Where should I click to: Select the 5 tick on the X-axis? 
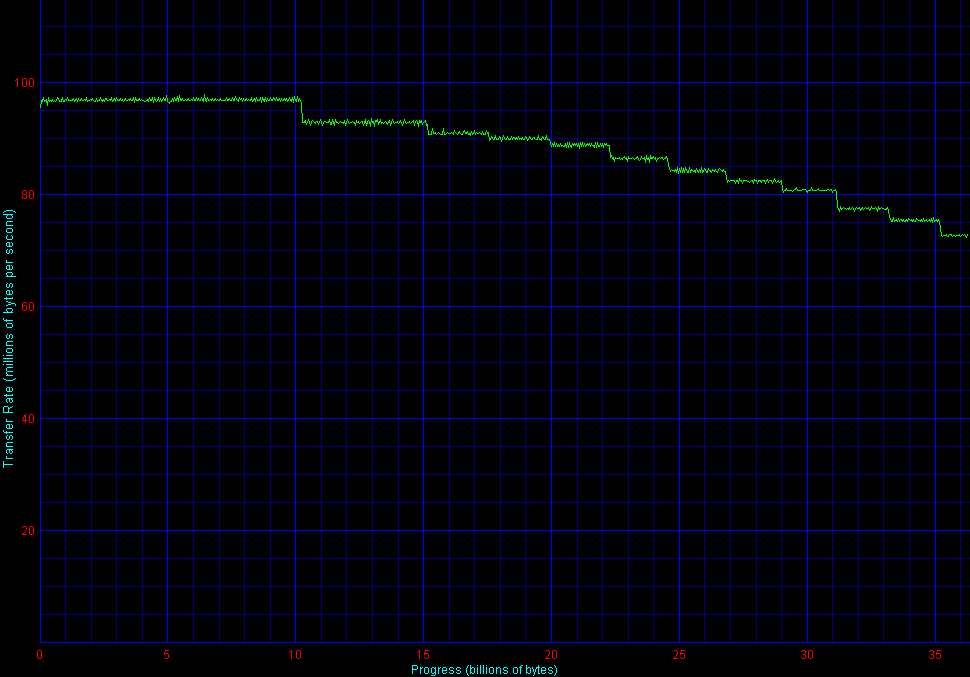(167, 655)
